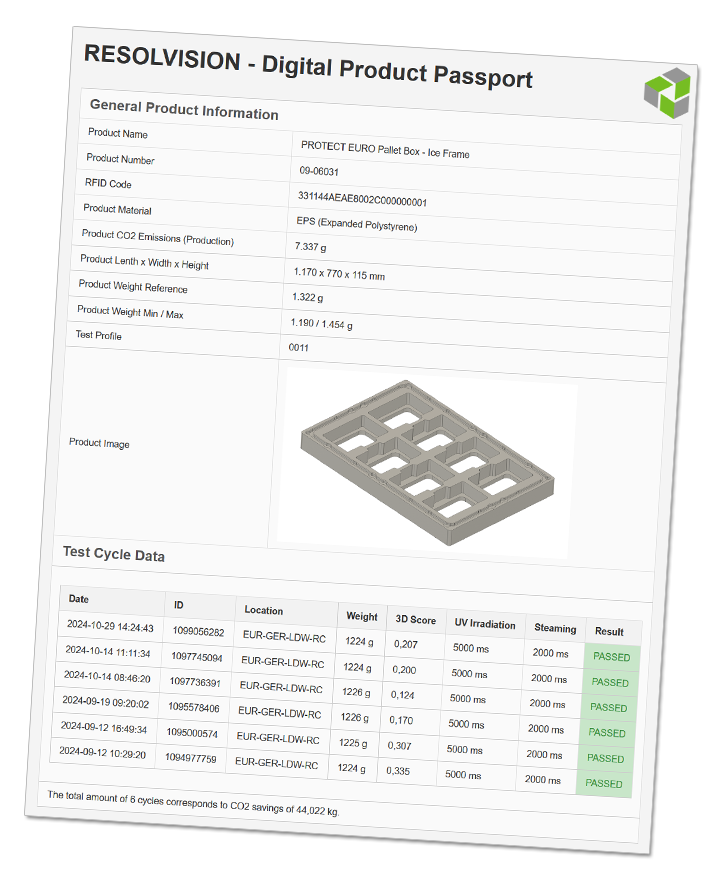
Task: Select RFID code 331144AEAE8002C000000001
Action: [362, 199]
